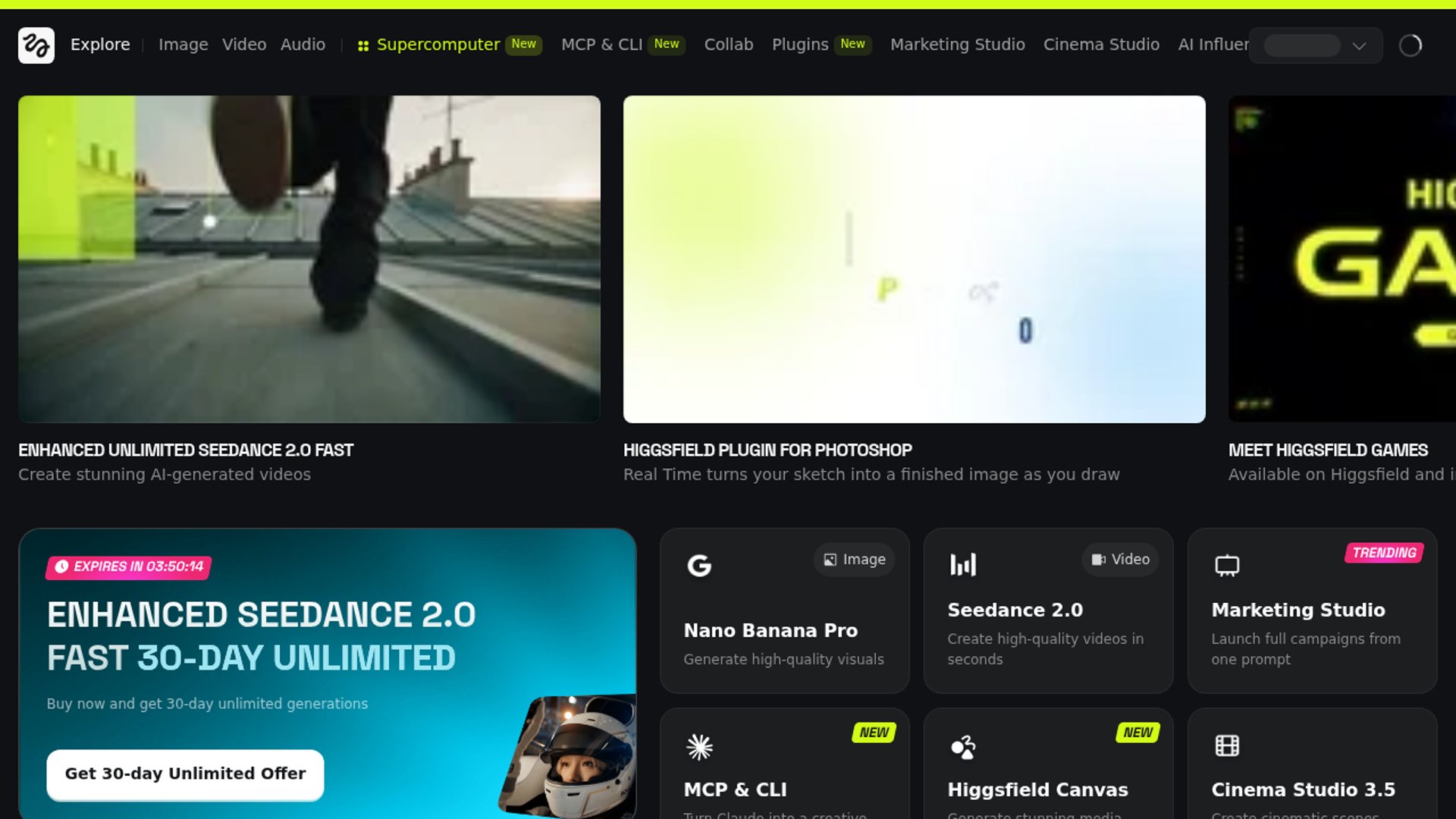Image resolution: width=1456 pixels, height=819 pixels.
Task: Open the Seedance 2.0 card
Action: 1048,610
